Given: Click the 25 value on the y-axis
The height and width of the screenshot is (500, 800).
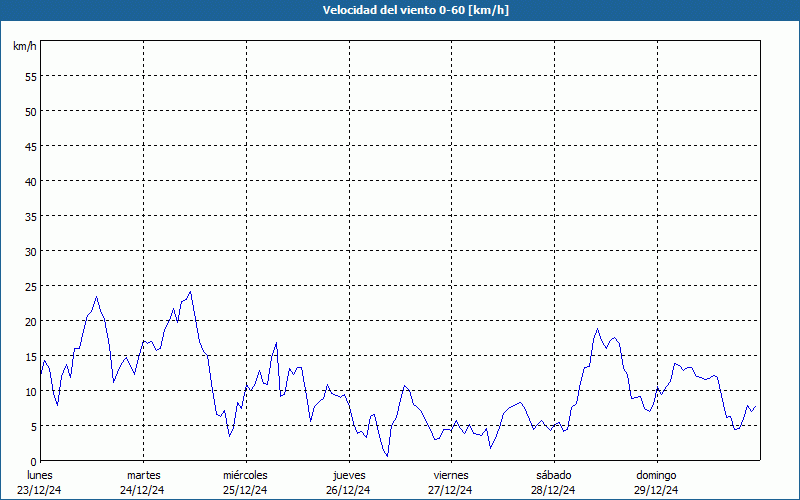Looking at the screenshot, I should point(31,288).
